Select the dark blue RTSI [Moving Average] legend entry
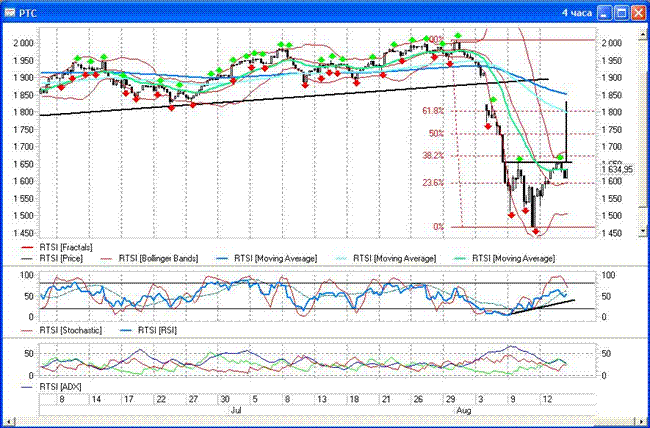 coord(267,258)
